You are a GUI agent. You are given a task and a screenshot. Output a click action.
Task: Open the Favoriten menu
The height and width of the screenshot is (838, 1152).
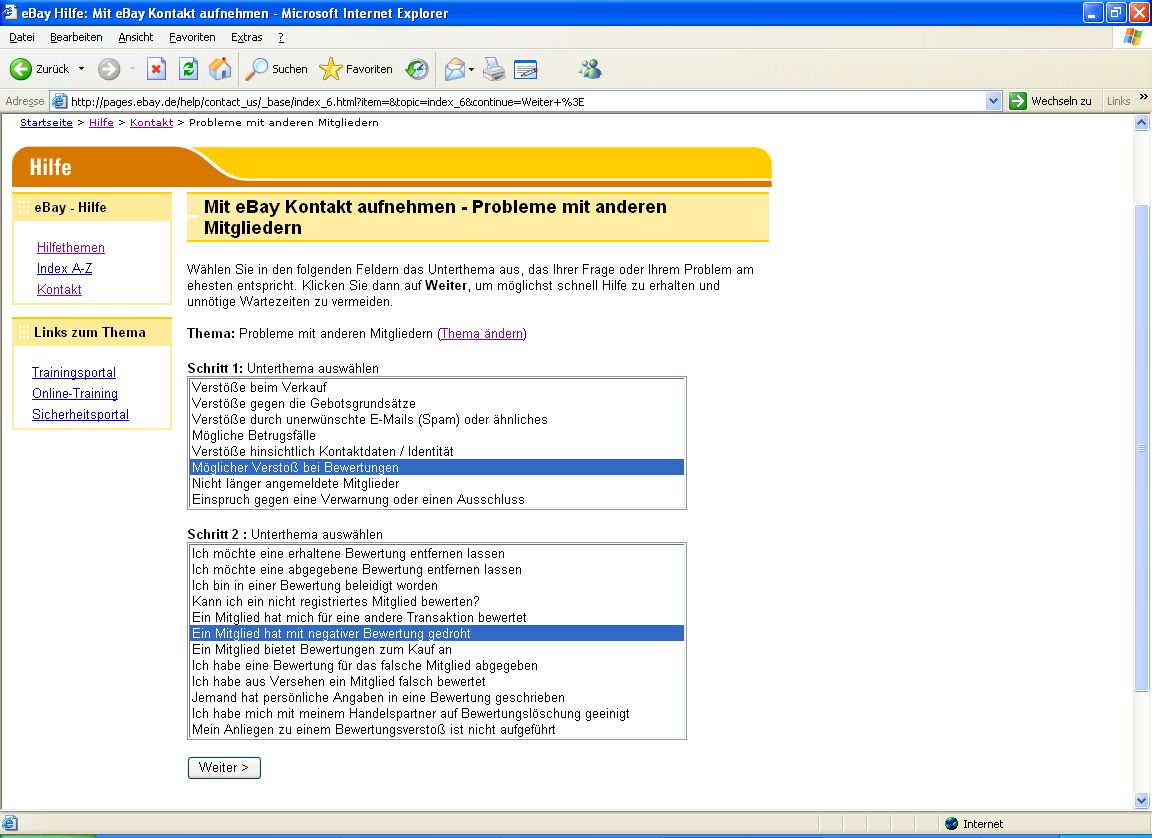point(192,37)
